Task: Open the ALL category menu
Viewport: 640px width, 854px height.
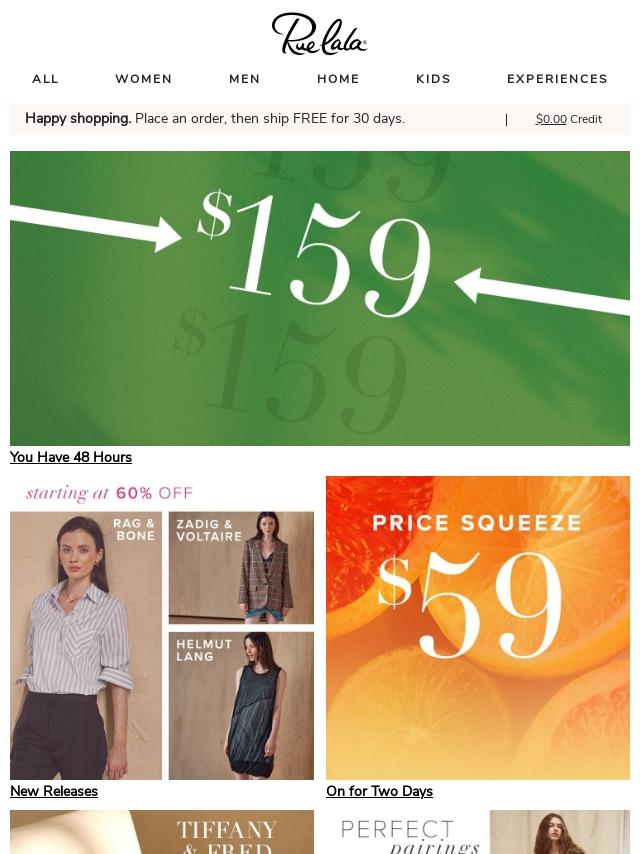Action: (x=45, y=79)
